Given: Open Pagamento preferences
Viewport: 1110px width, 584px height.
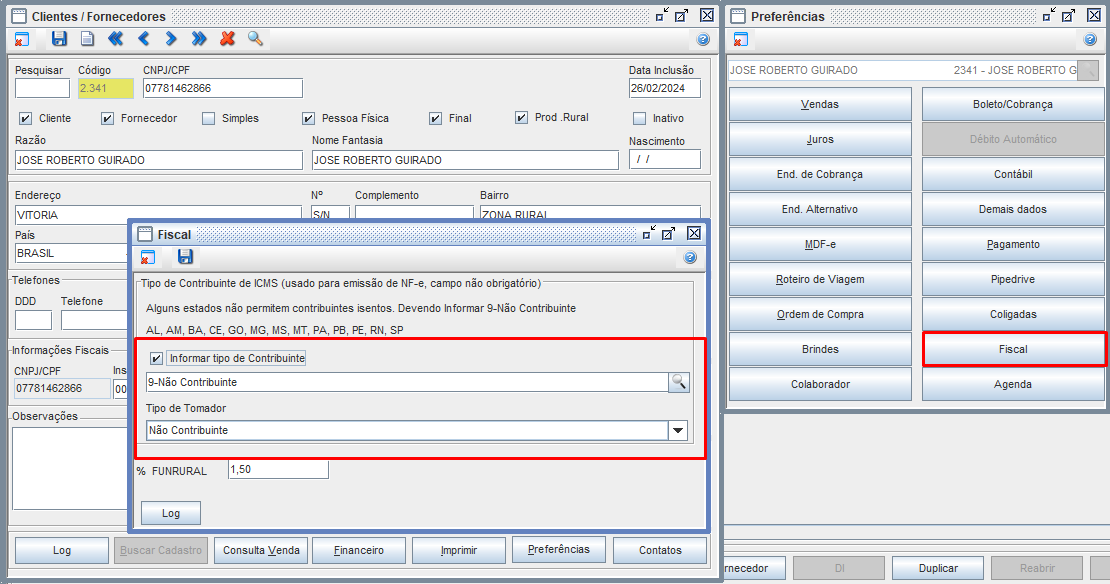Looking at the screenshot, I should point(1013,244).
